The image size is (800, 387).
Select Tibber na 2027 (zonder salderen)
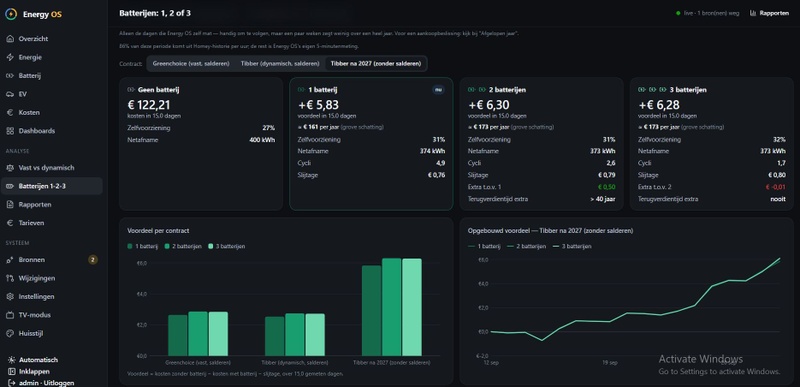pos(376,64)
